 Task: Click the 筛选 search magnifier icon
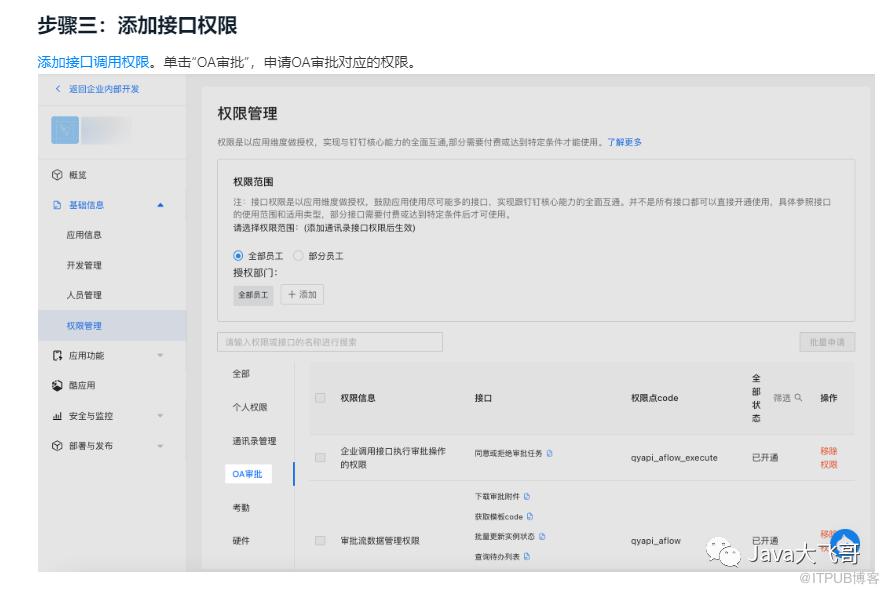coord(798,398)
